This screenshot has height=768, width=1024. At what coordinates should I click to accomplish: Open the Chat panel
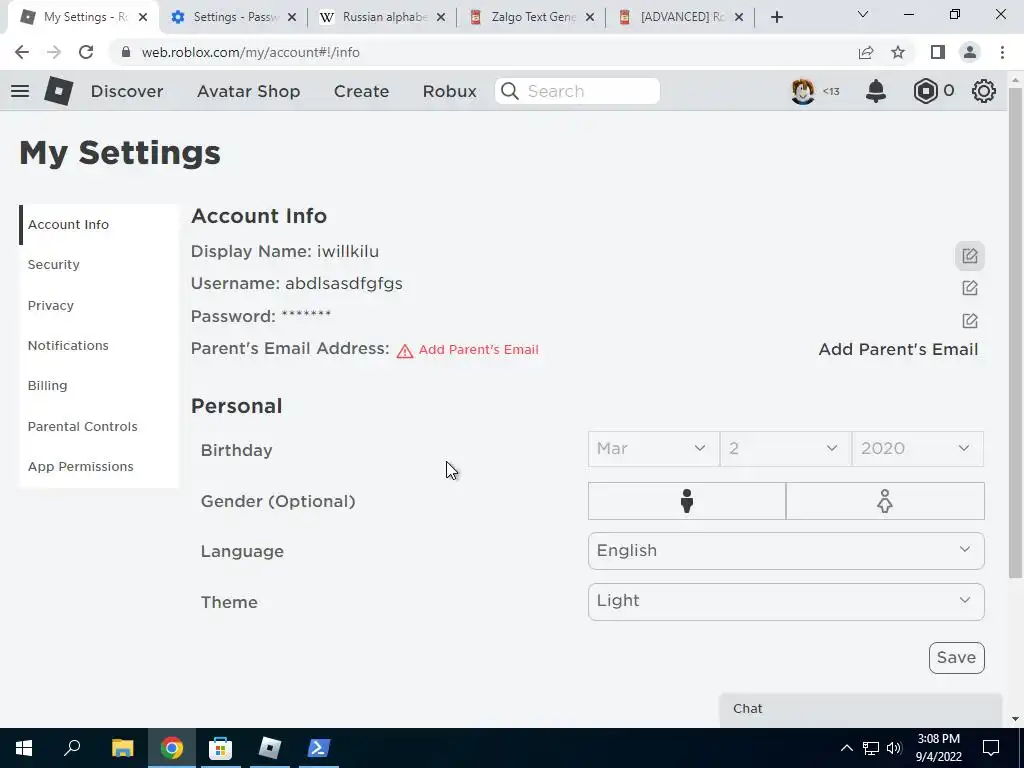click(861, 709)
